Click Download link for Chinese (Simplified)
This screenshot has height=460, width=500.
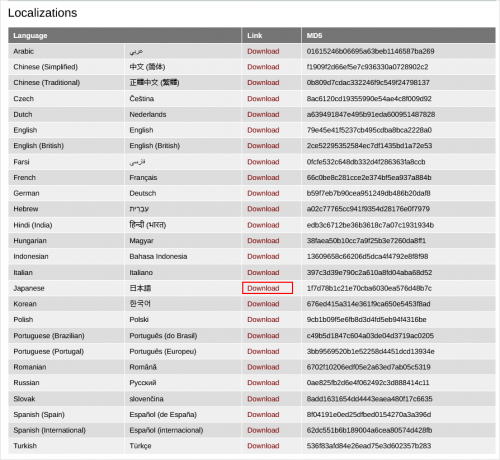263,67
